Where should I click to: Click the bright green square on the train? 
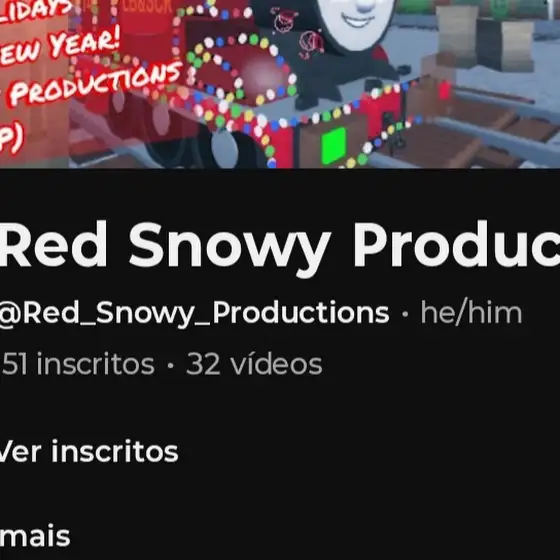click(x=334, y=146)
